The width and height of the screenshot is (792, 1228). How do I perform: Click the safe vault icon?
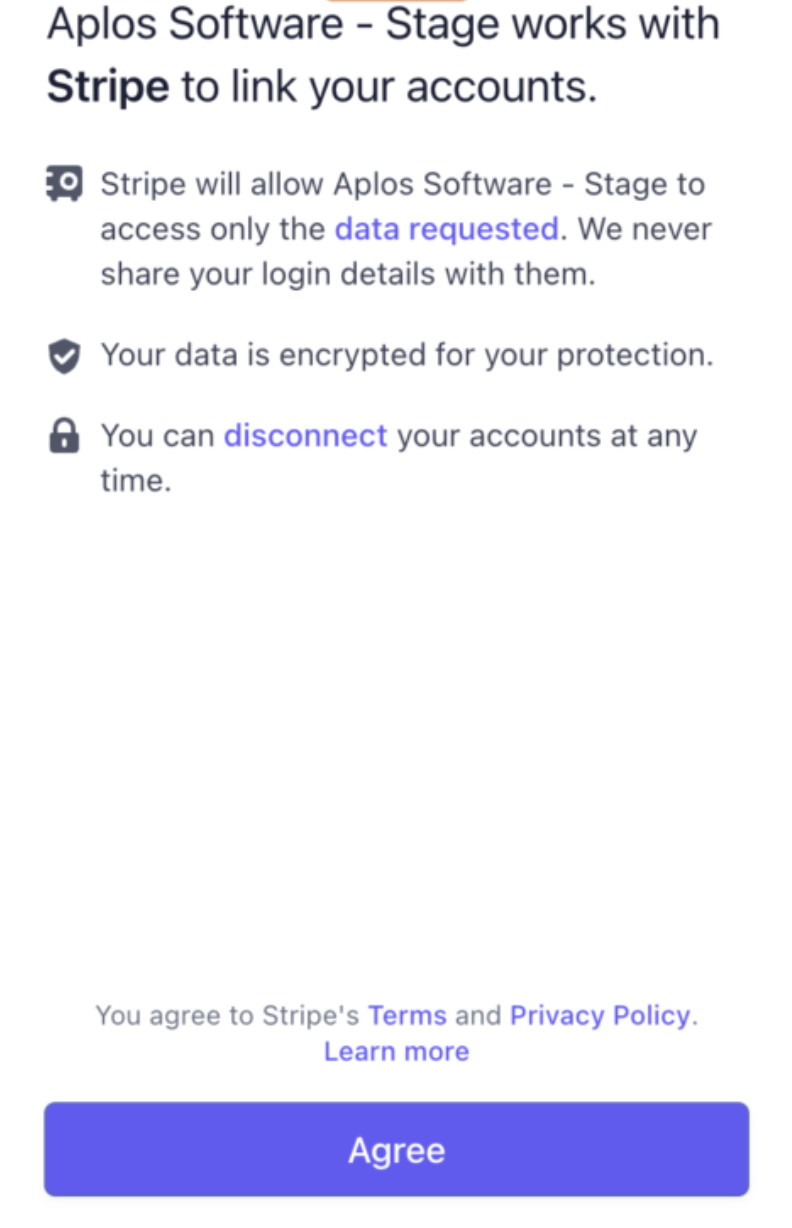pyautogui.click(x=64, y=184)
